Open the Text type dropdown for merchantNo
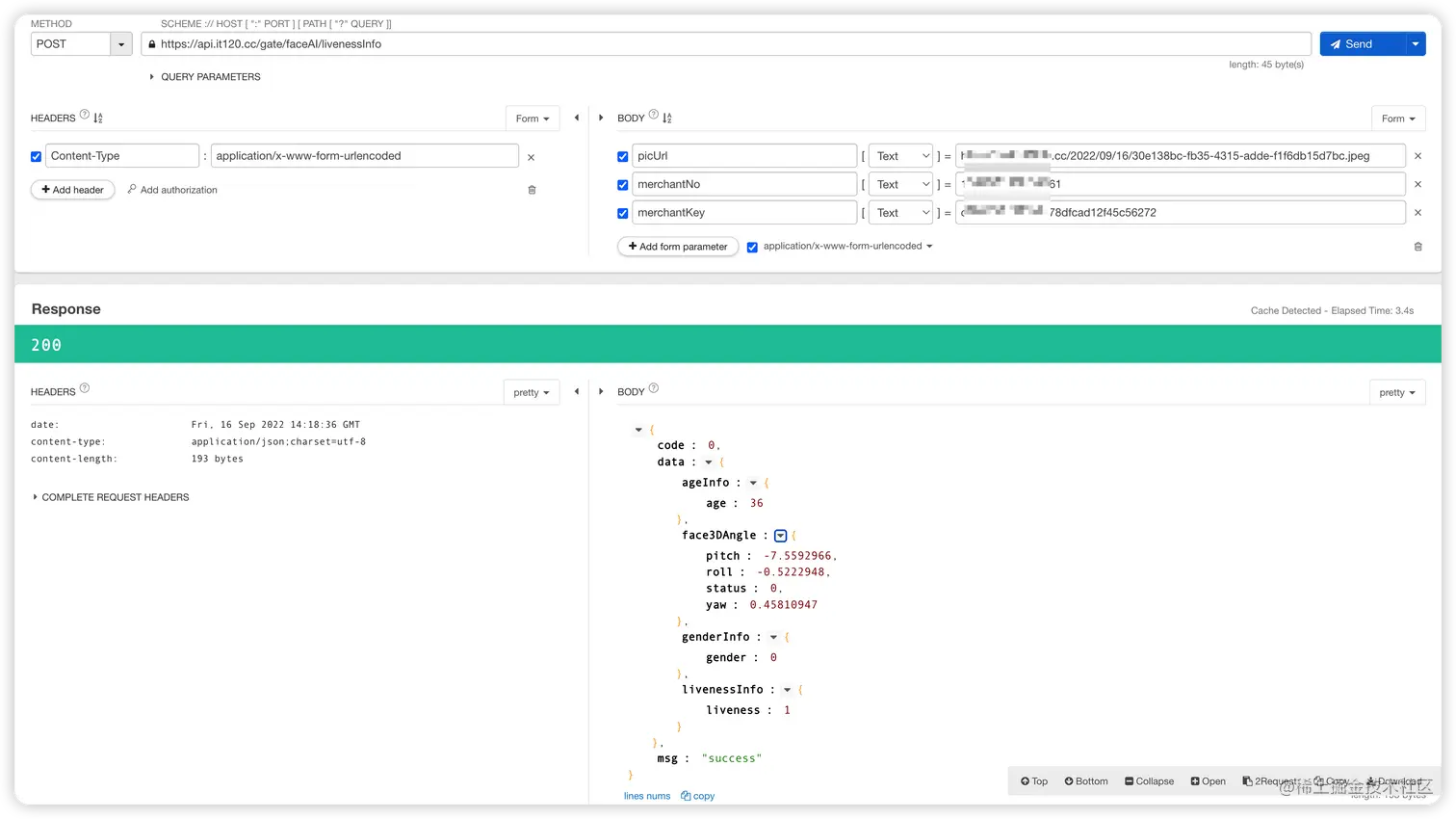Screen dimensions: 1456x819 pos(901,184)
